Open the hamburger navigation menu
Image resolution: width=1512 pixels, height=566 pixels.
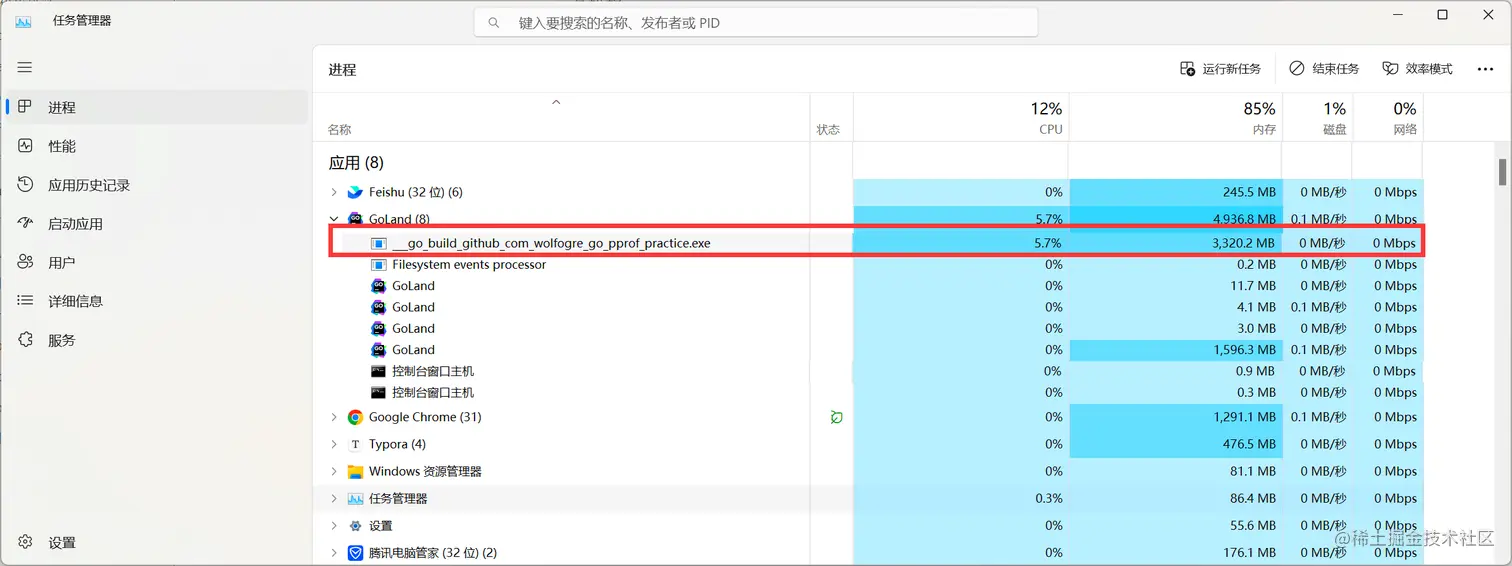[x=25, y=67]
